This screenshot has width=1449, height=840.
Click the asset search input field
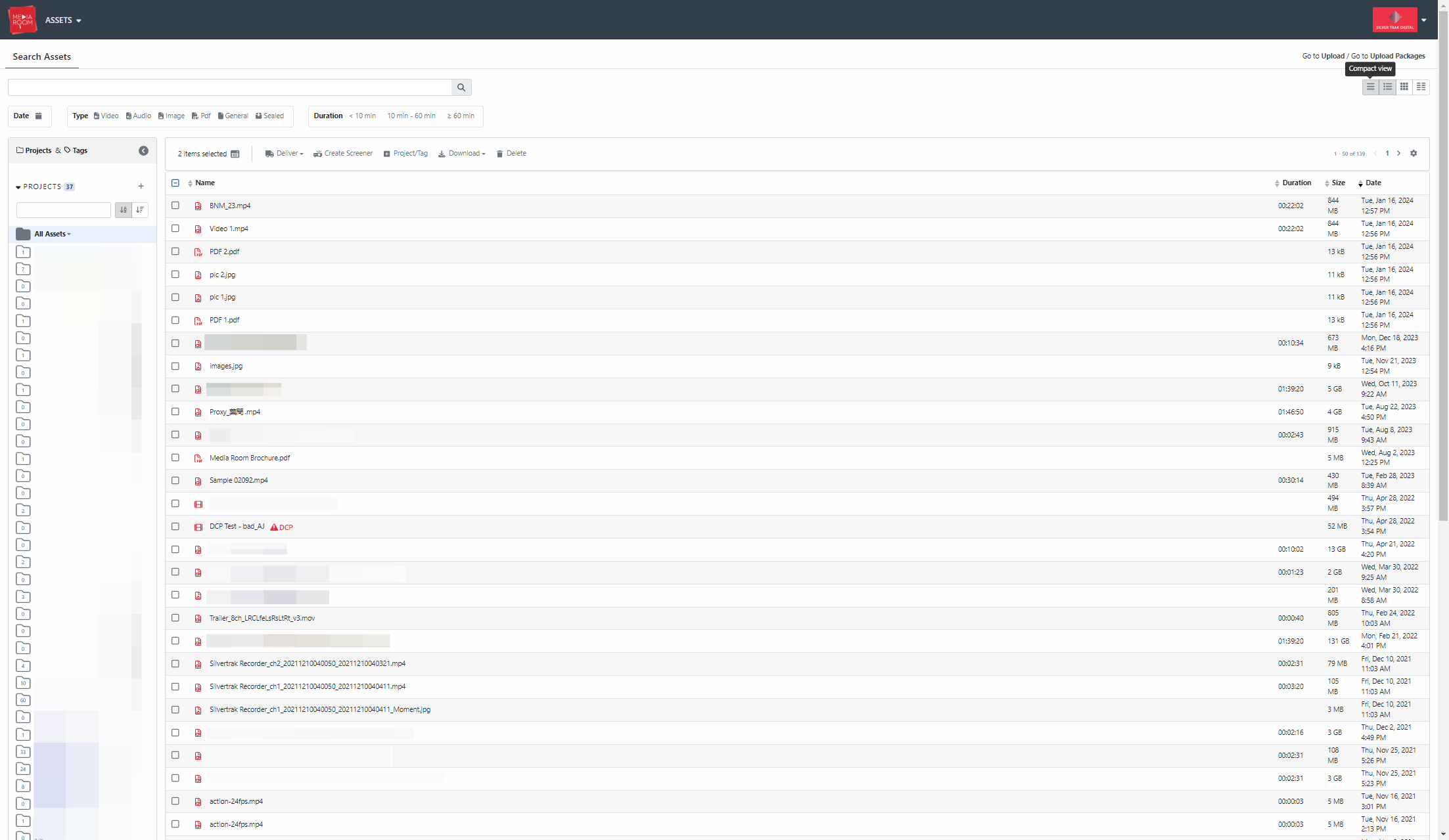coord(230,87)
